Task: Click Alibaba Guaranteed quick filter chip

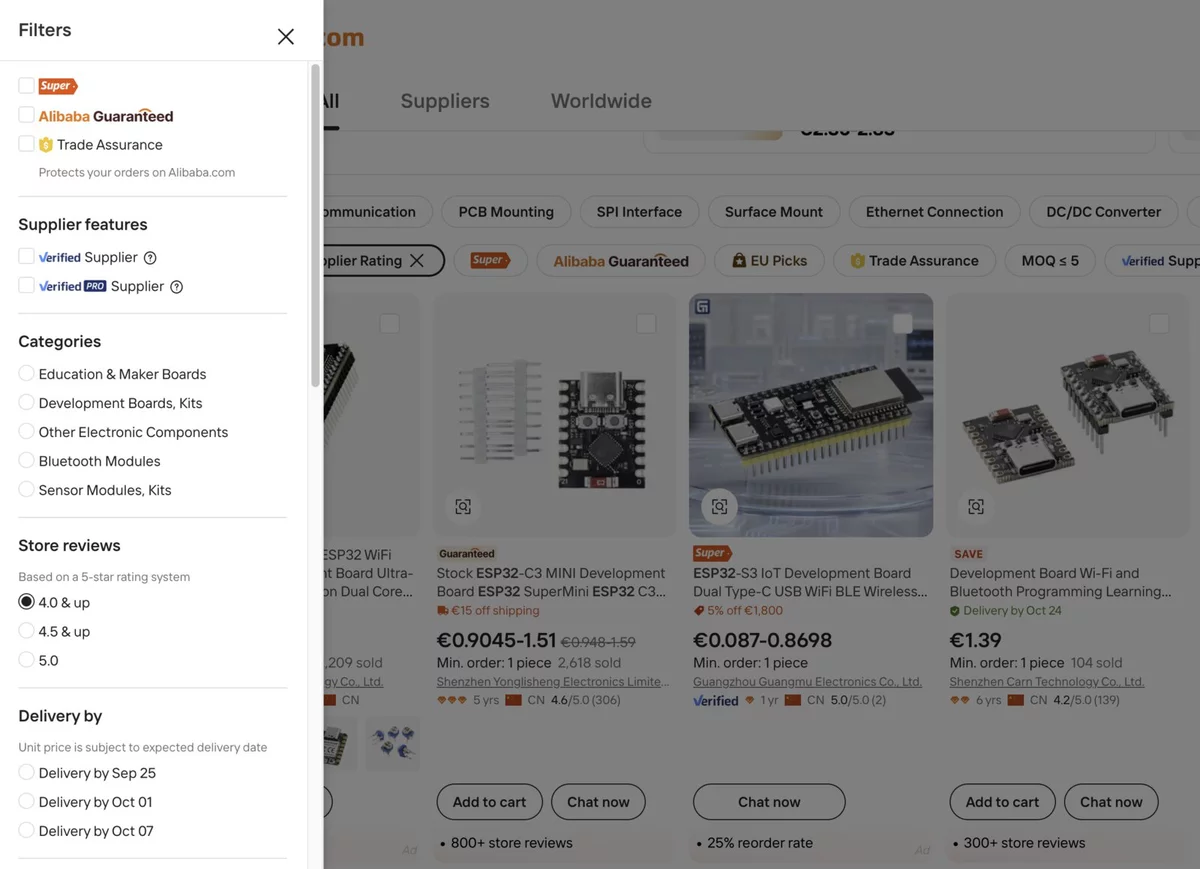Action: pos(621,261)
